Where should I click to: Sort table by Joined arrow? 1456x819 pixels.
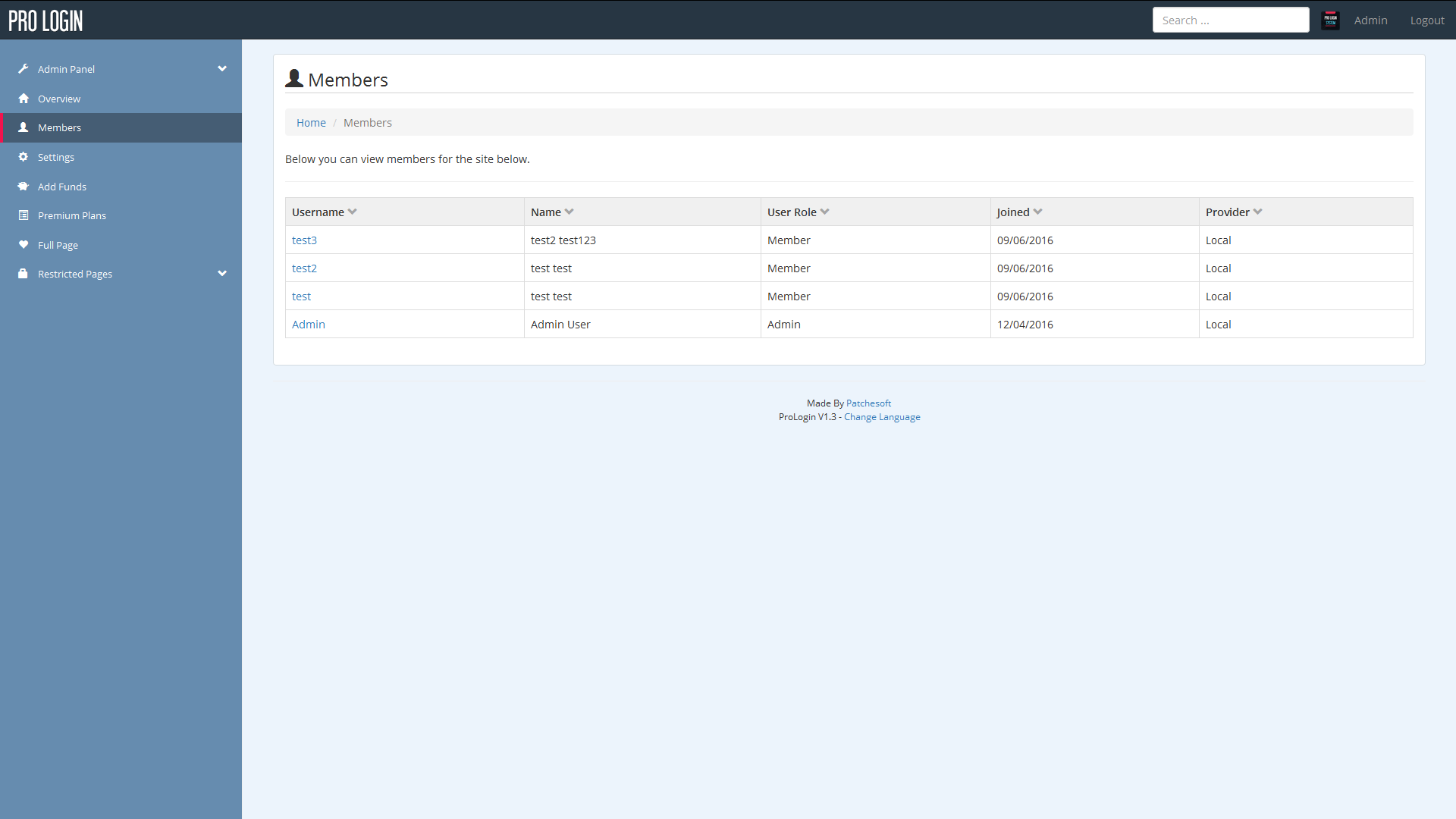(x=1037, y=212)
